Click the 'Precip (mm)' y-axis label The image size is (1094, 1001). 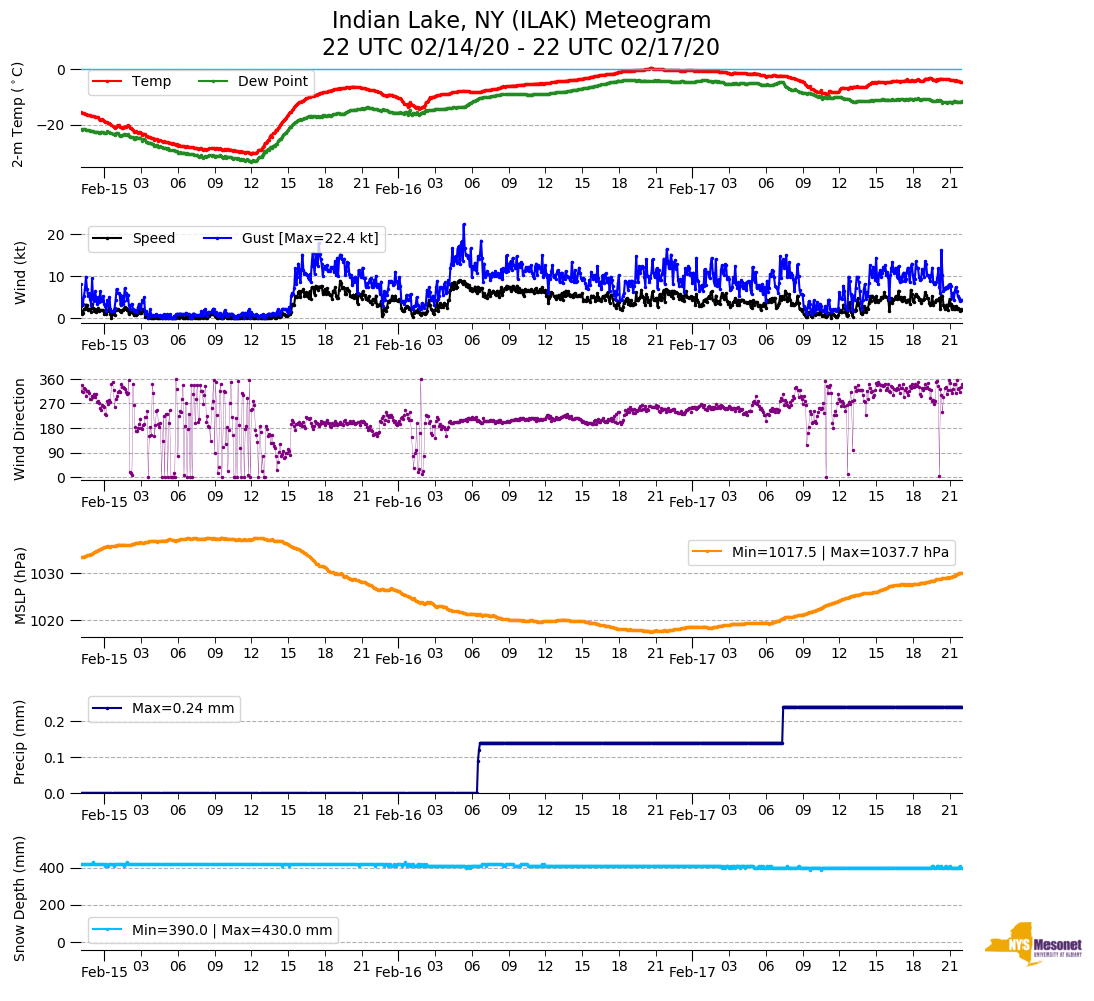[x=19, y=741]
